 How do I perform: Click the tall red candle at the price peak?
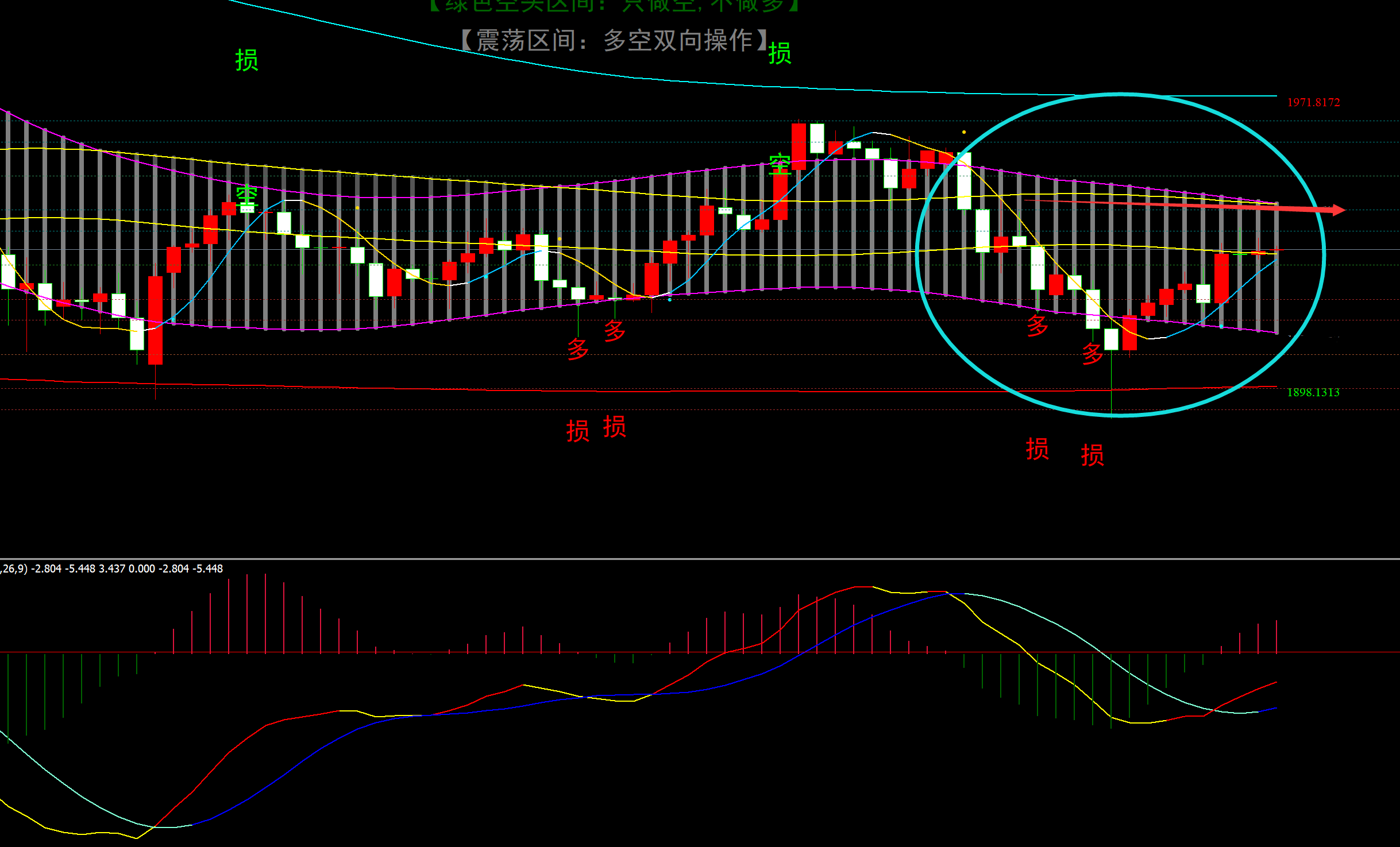point(798,146)
